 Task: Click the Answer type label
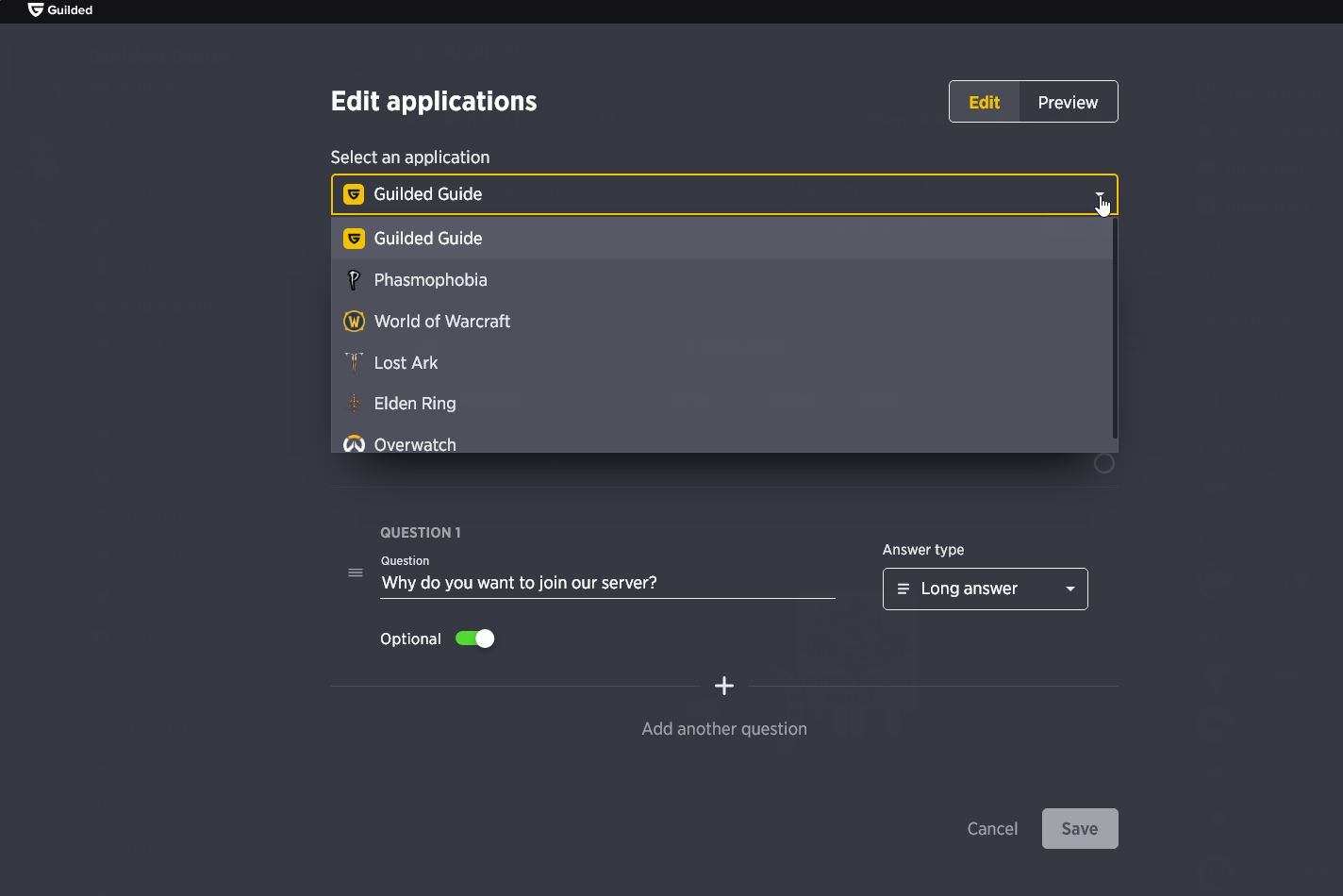[923, 550]
